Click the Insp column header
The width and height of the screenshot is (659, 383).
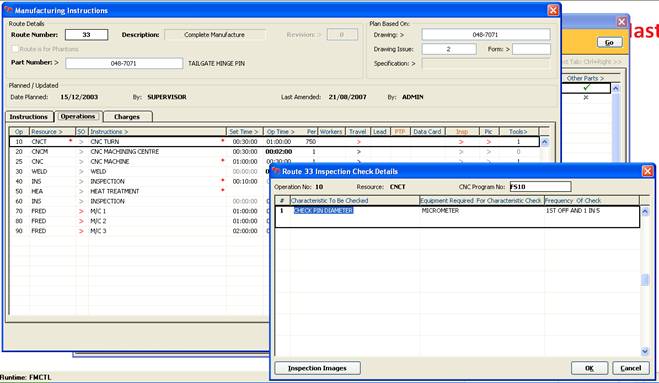(462, 132)
